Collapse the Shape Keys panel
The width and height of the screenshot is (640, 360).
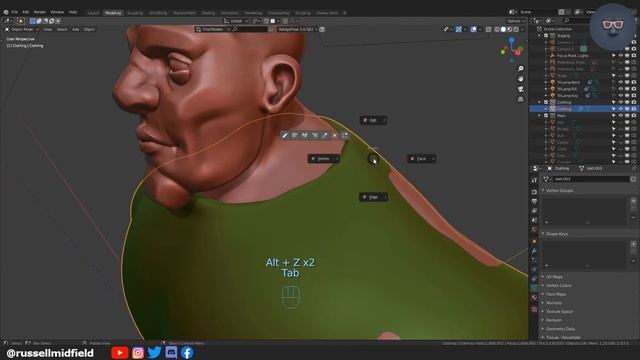click(555, 234)
